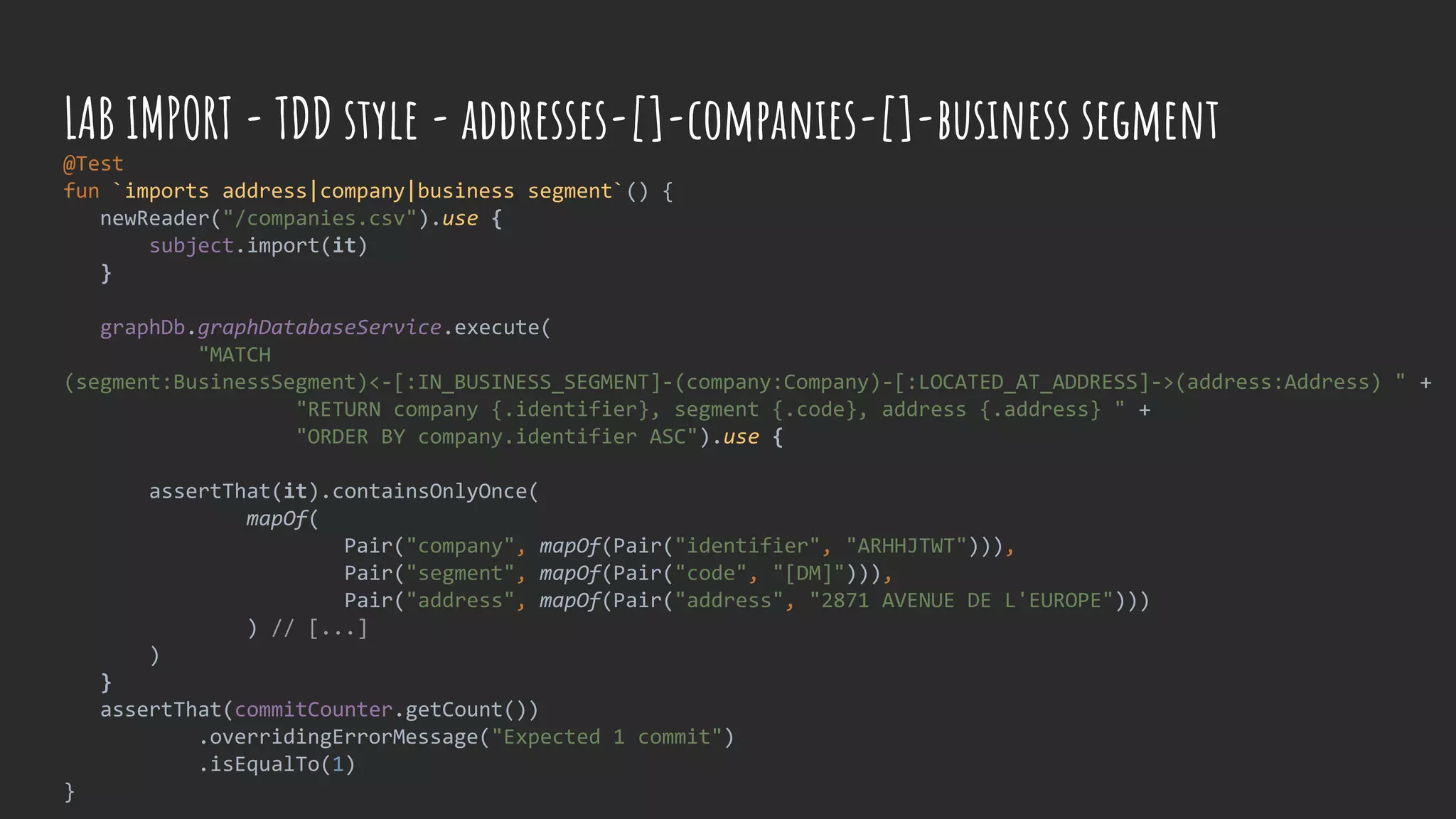Click the 'subject.import(it)' line
The image size is (1456, 819).
(258, 246)
